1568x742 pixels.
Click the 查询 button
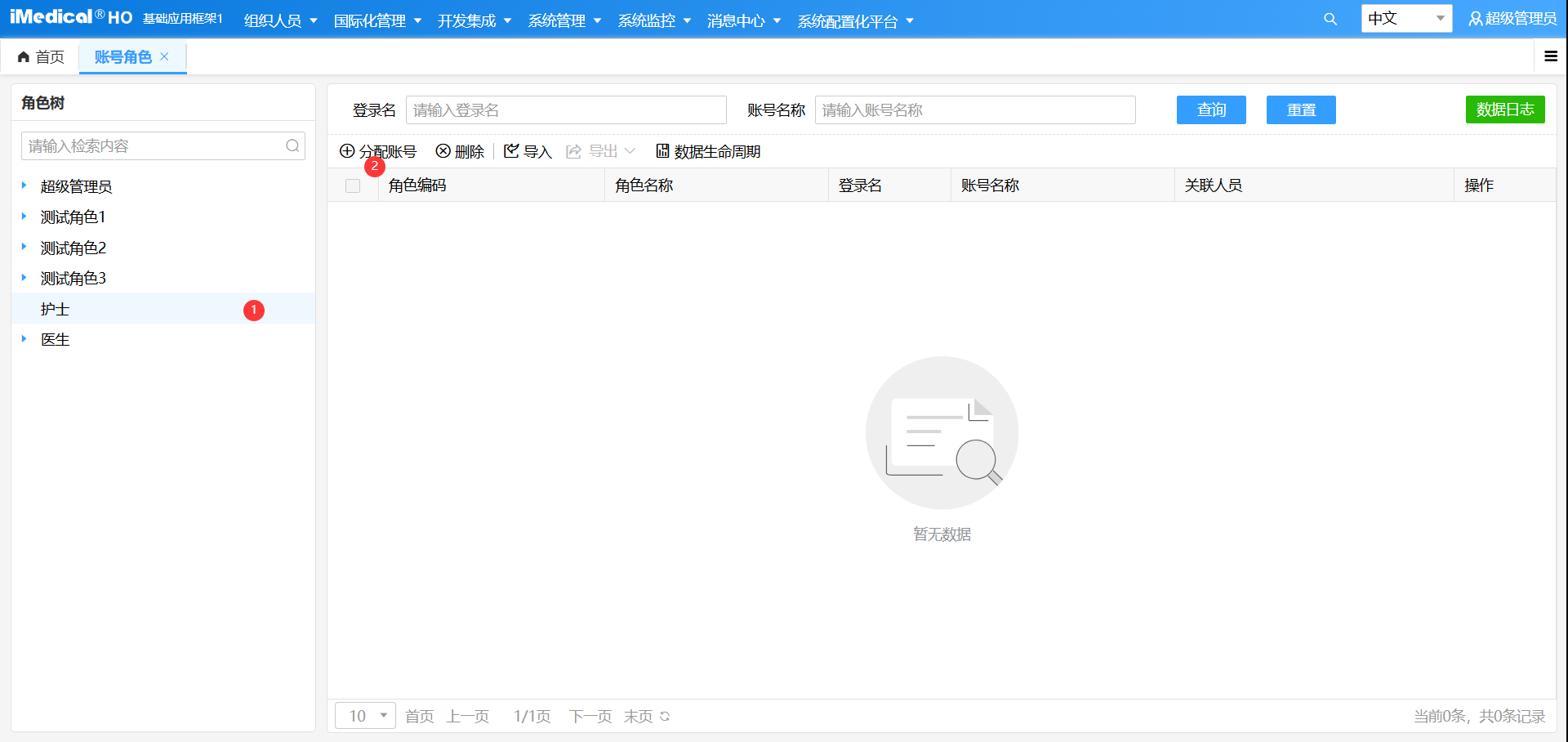click(x=1210, y=110)
